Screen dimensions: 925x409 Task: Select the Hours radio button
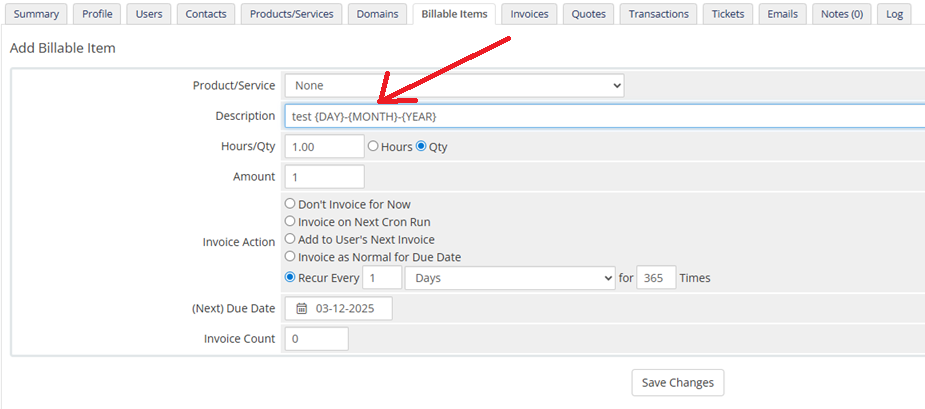[374, 146]
